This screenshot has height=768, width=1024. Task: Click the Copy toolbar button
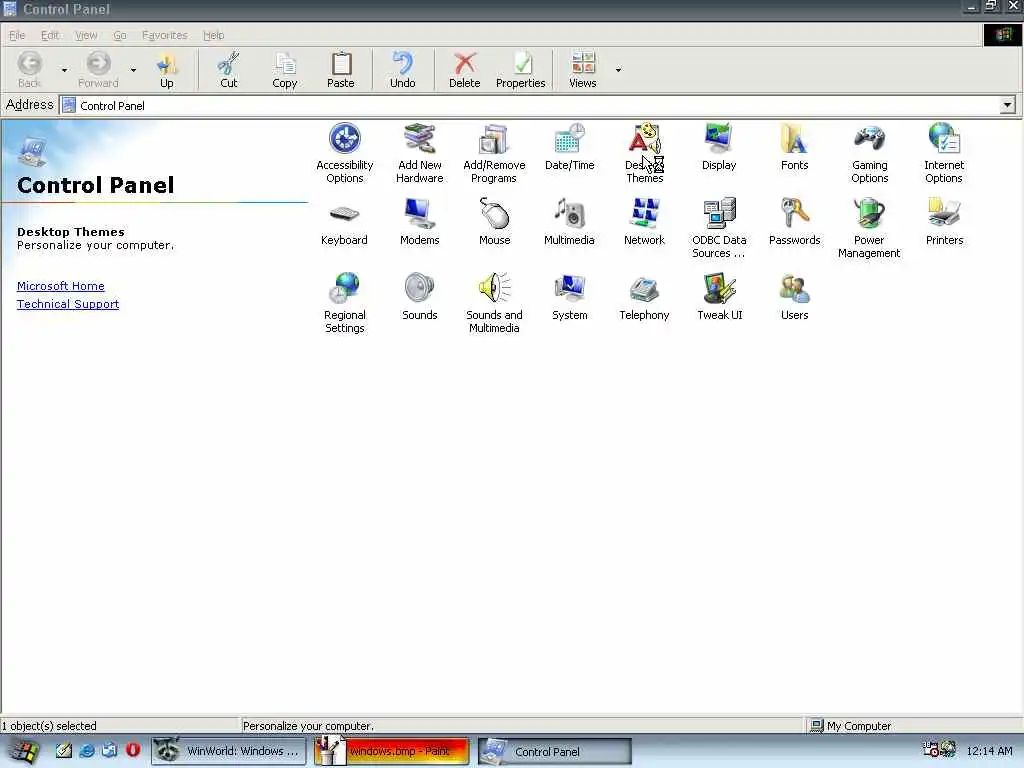pos(285,70)
